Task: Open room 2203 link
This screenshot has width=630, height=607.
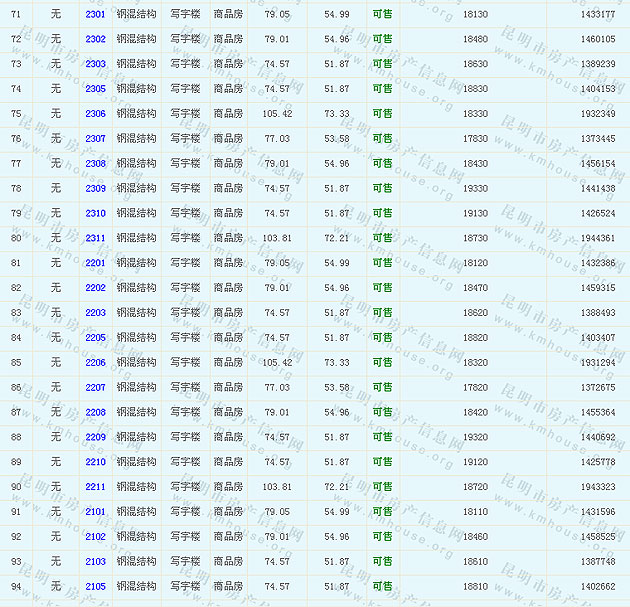Action: tap(95, 313)
